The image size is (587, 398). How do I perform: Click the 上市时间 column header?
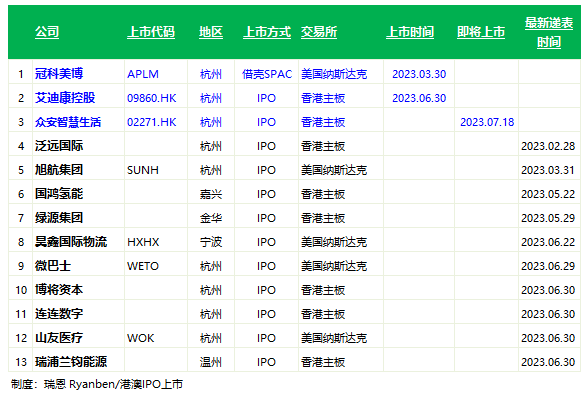point(410,32)
